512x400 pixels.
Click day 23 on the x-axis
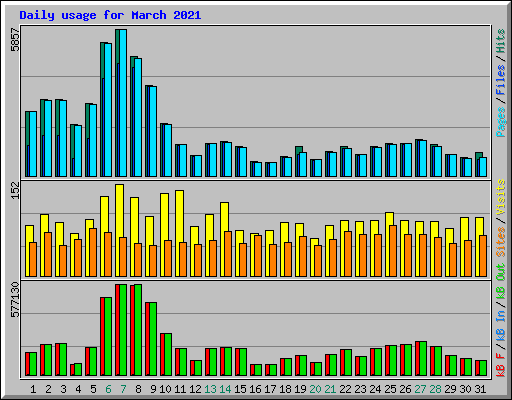(360, 389)
